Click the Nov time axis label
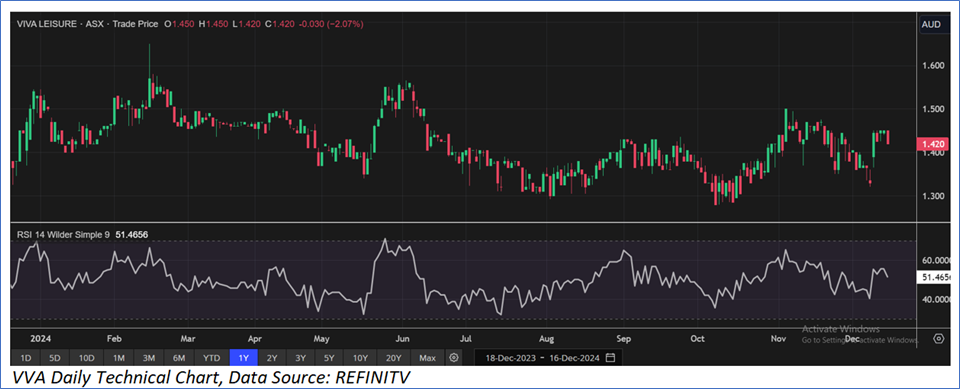This screenshot has height=389, width=960. point(778,338)
